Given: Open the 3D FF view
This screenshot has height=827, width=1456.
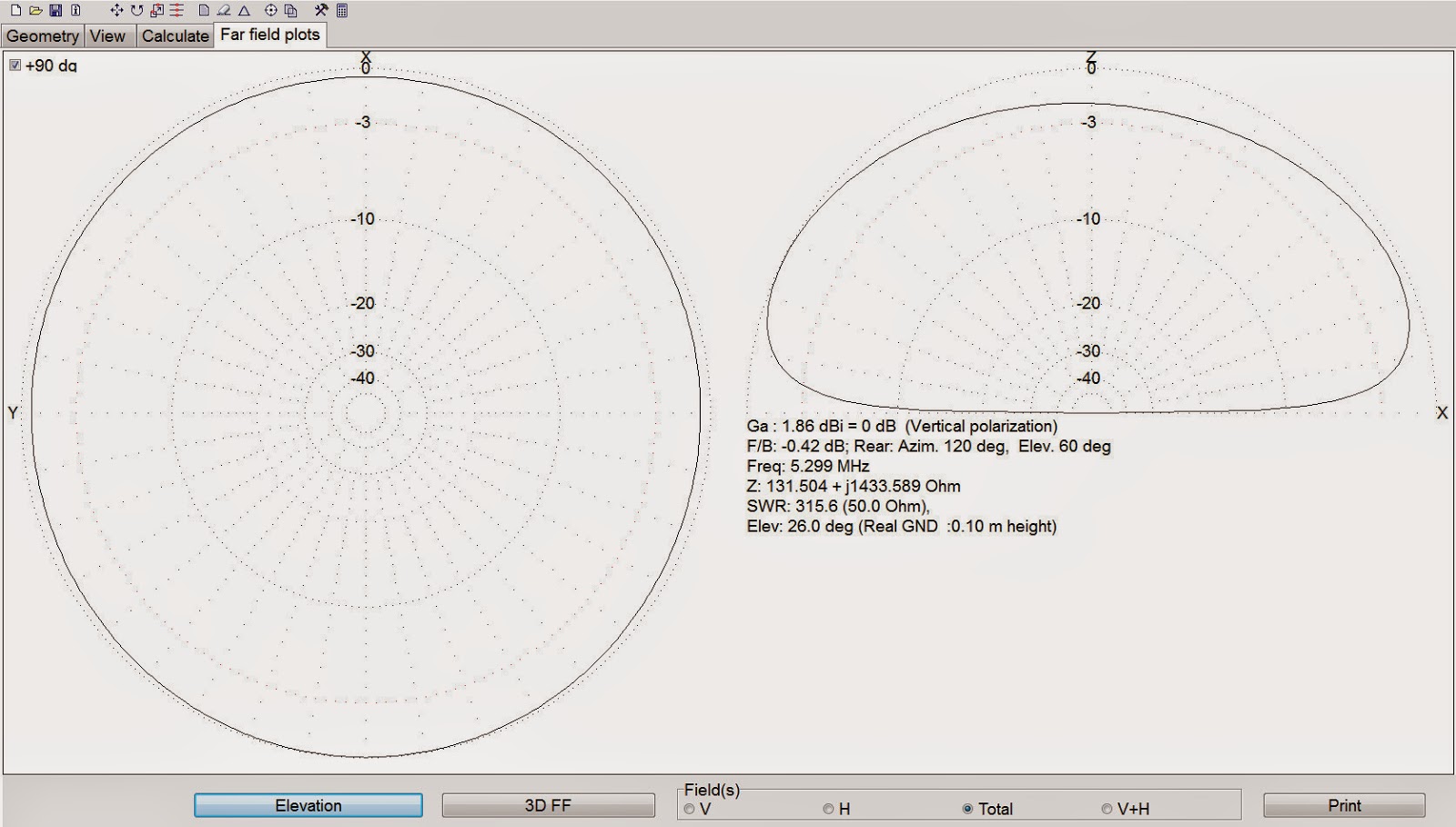Looking at the screenshot, I should click(x=547, y=805).
